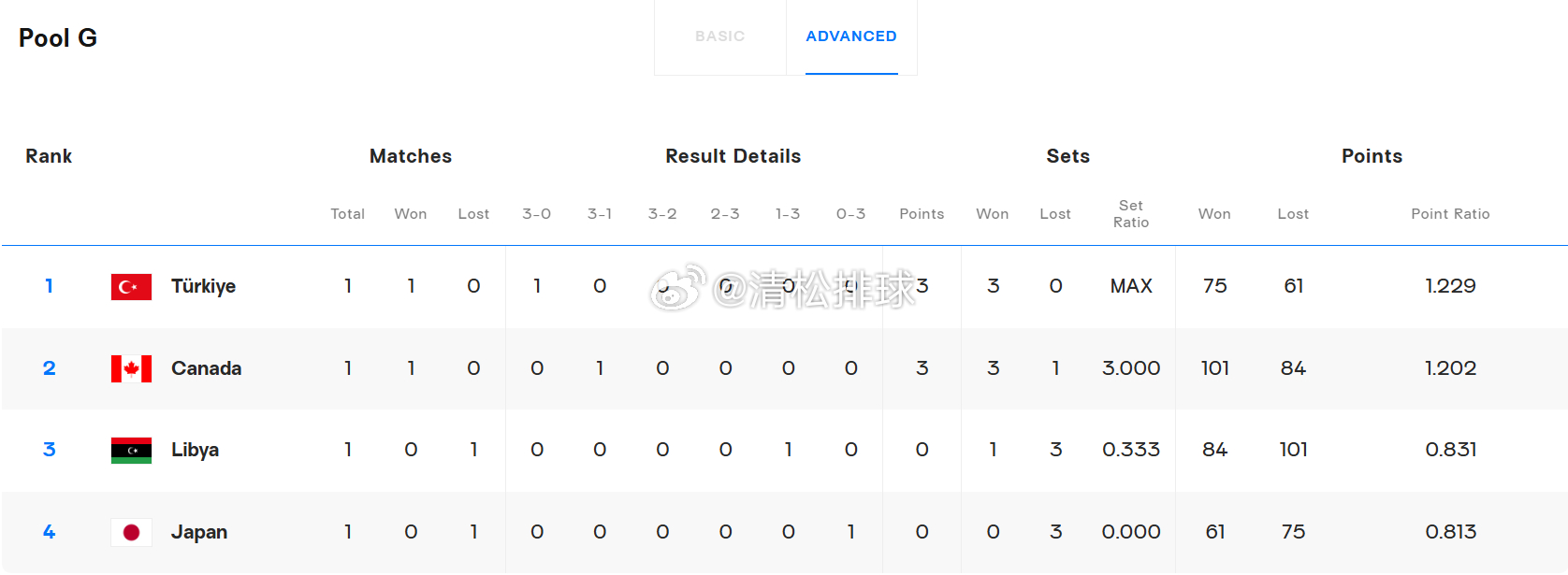Click the Point Ratio column header
1568x575 pixels.
point(1449,214)
